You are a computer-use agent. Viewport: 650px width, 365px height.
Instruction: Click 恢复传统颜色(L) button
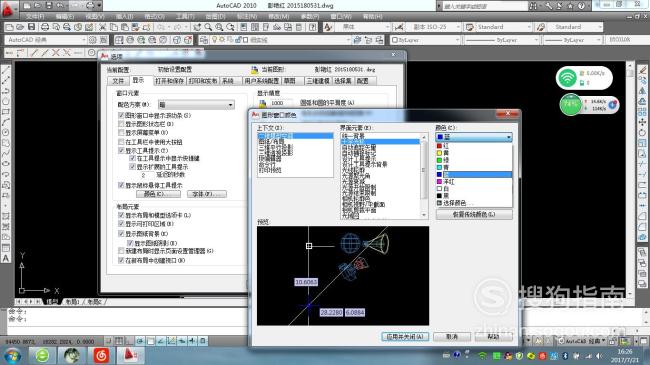pos(474,214)
